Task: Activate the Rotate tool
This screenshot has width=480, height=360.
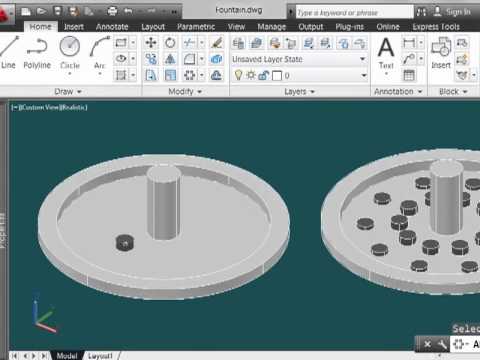Action: (170, 43)
